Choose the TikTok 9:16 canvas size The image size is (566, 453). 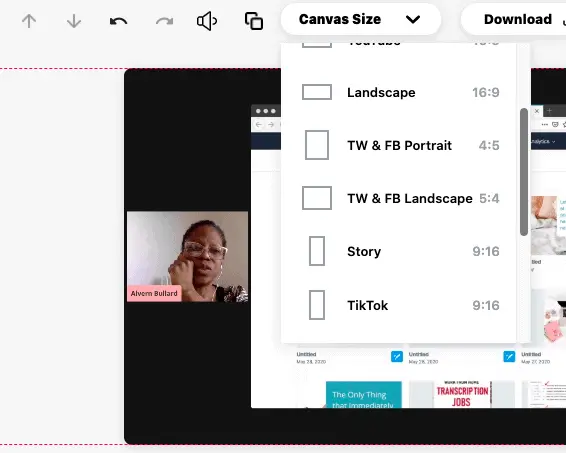tap(400, 305)
